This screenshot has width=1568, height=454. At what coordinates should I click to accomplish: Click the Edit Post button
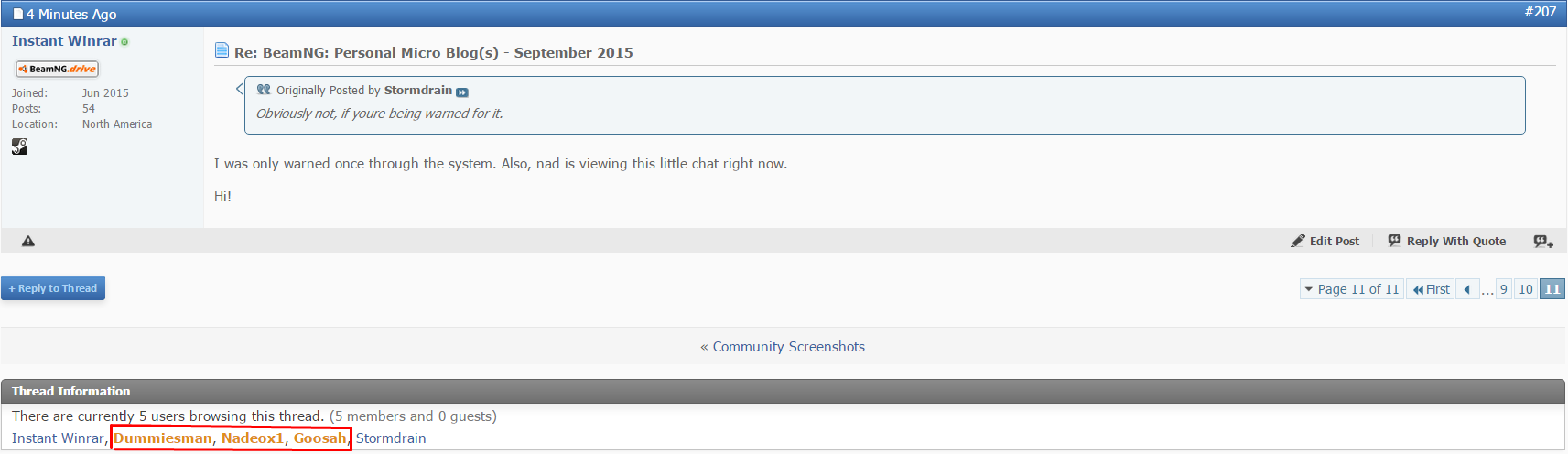pos(1325,242)
